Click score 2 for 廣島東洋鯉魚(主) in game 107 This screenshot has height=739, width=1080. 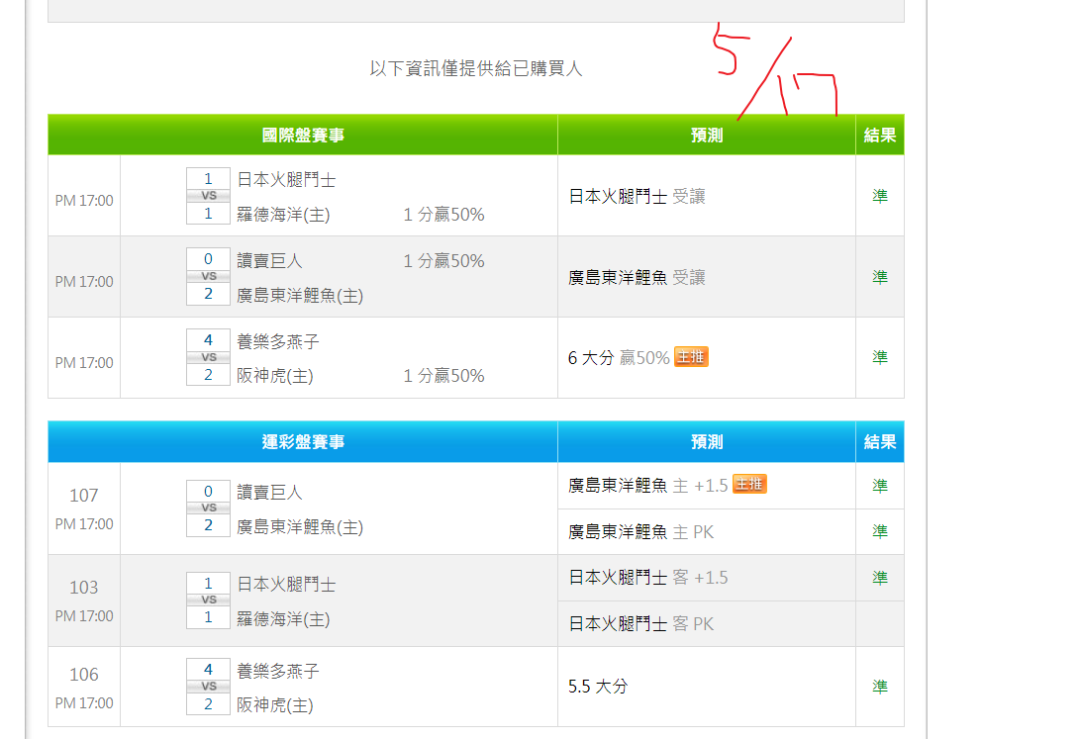(x=208, y=525)
